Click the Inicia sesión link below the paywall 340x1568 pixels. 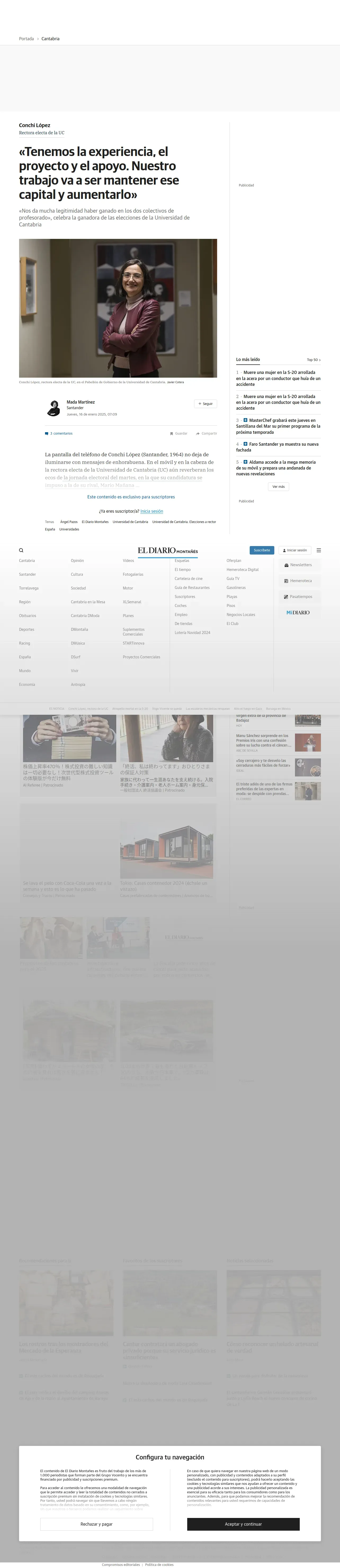point(151,511)
